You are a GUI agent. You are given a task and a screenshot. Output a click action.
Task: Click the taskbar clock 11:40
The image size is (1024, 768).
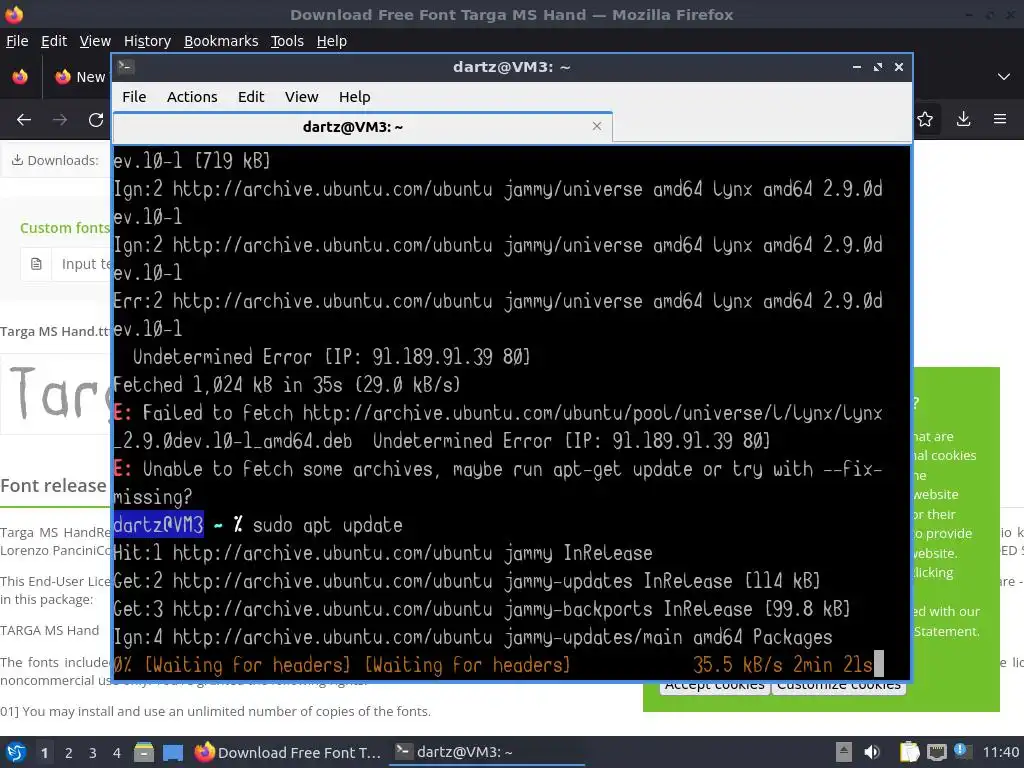1000,752
